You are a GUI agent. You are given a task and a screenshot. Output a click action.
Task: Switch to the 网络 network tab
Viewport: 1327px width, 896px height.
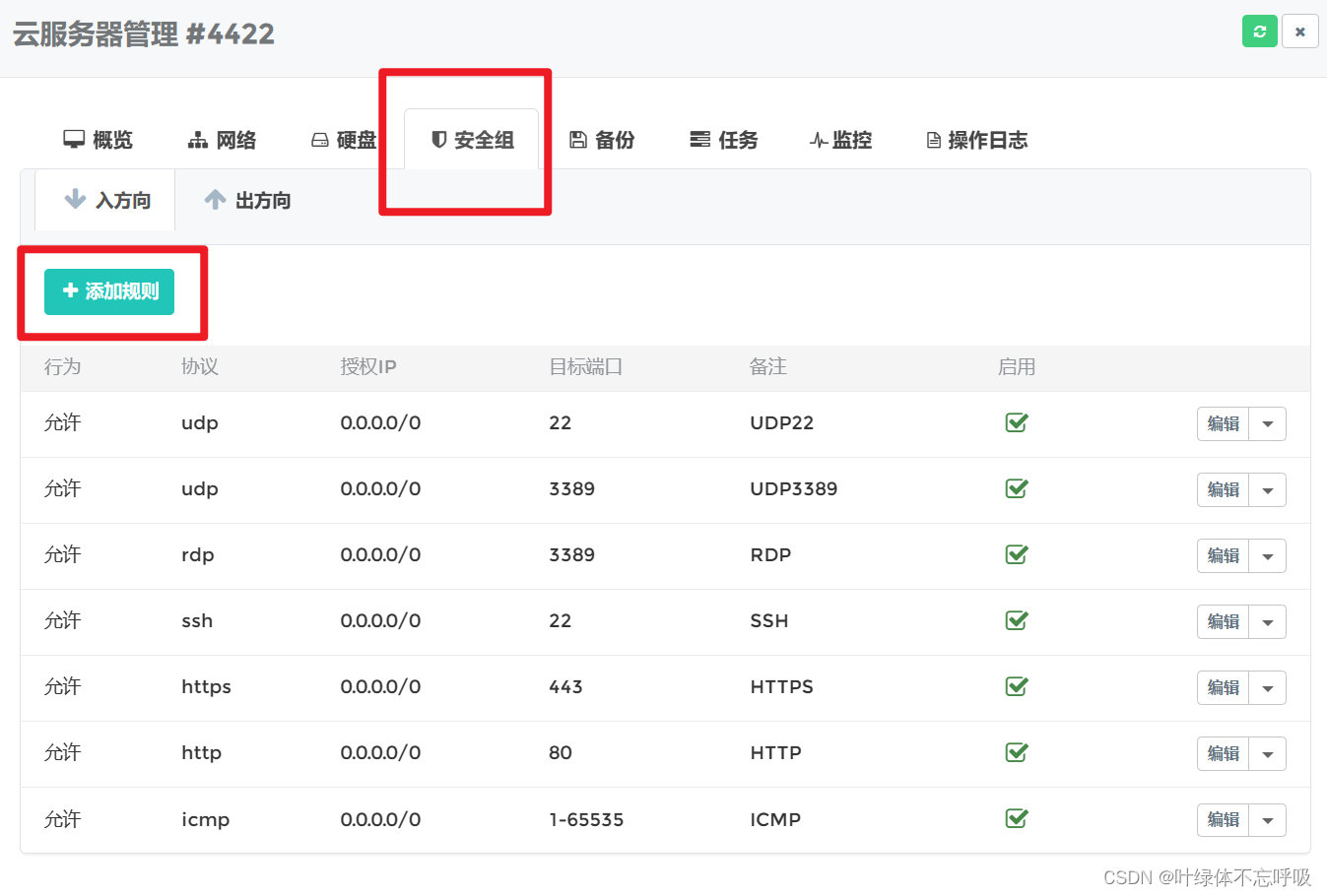[x=222, y=140]
